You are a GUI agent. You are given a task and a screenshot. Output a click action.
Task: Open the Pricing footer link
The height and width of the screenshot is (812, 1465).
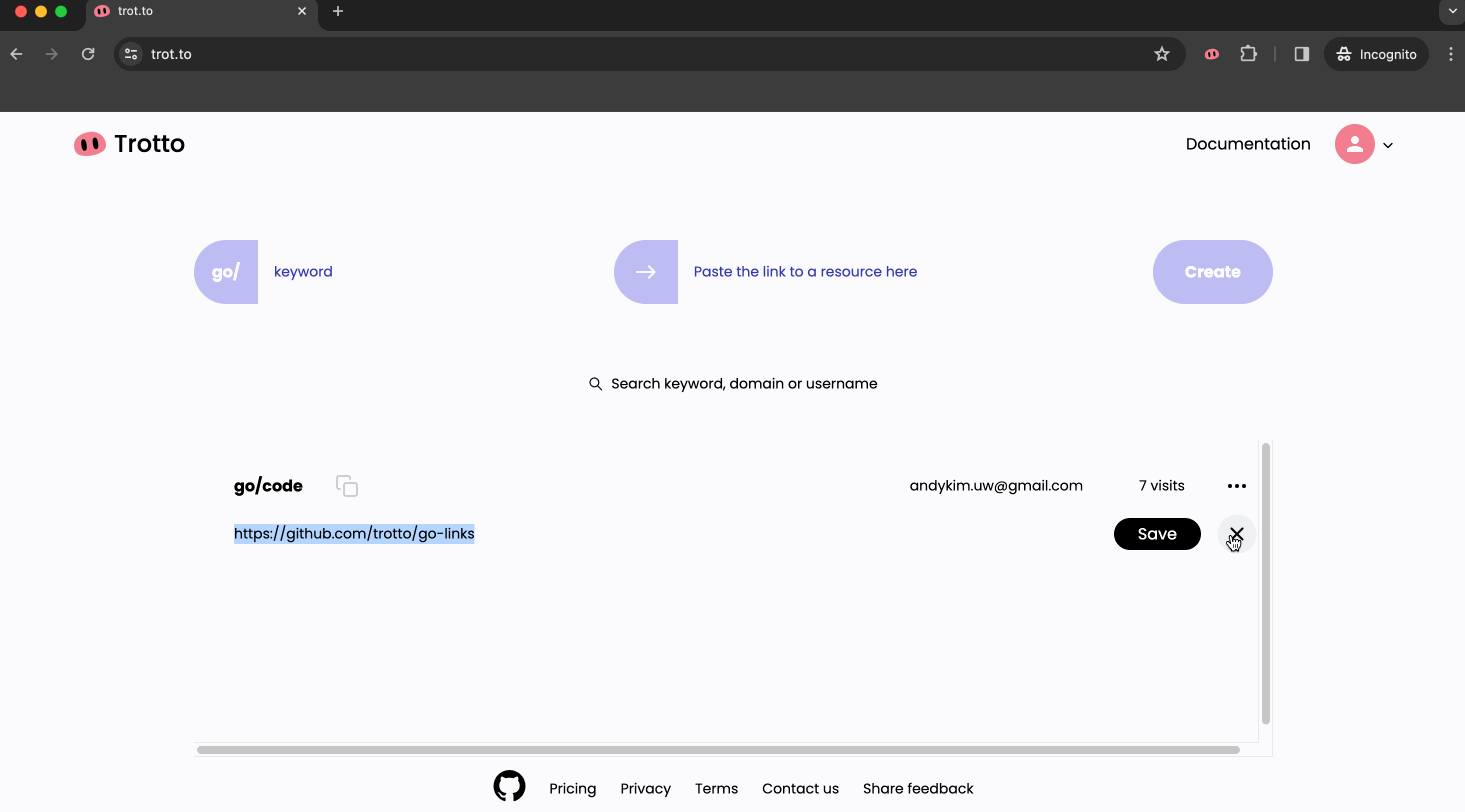click(573, 789)
